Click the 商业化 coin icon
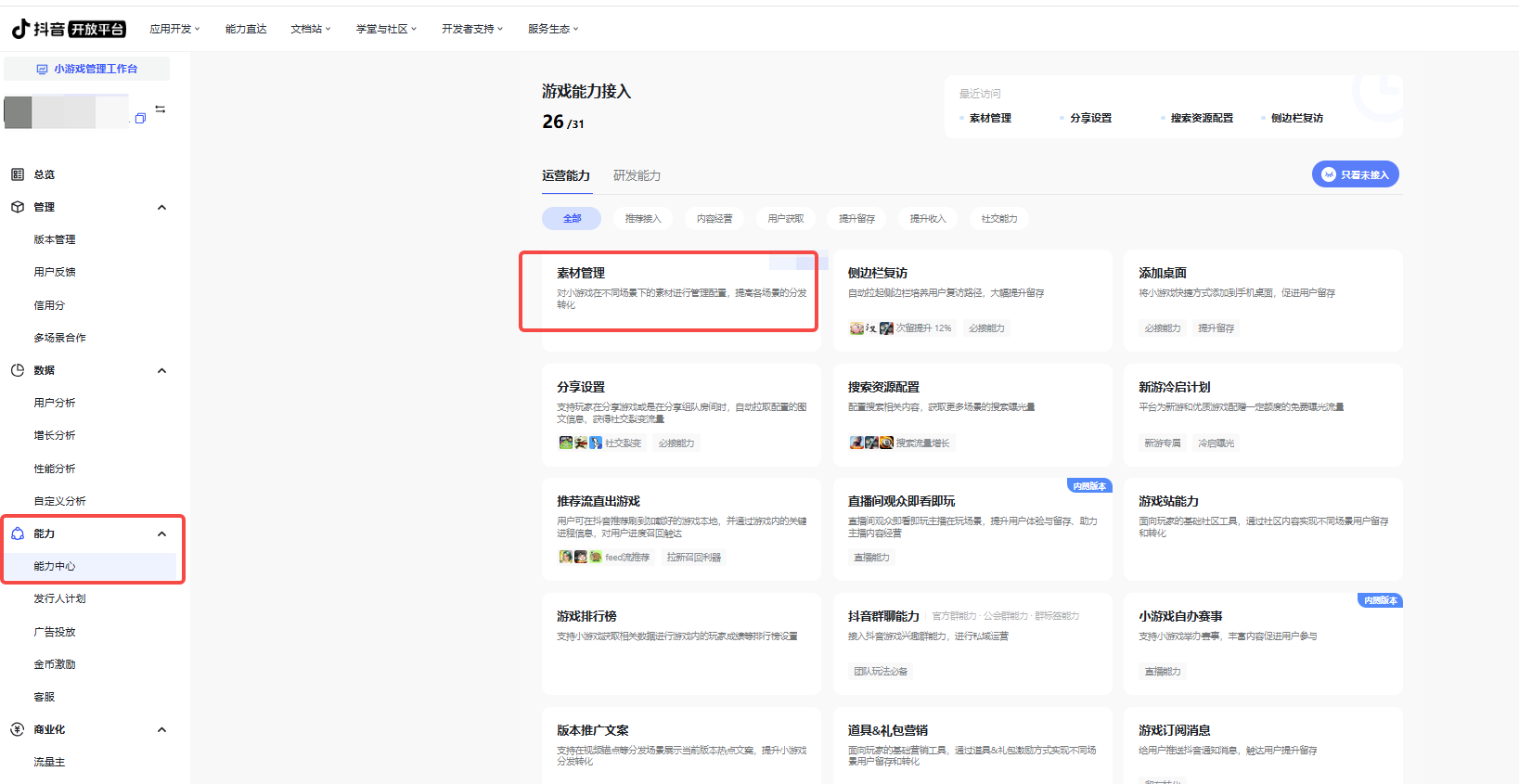 pyautogui.click(x=18, y=729)
